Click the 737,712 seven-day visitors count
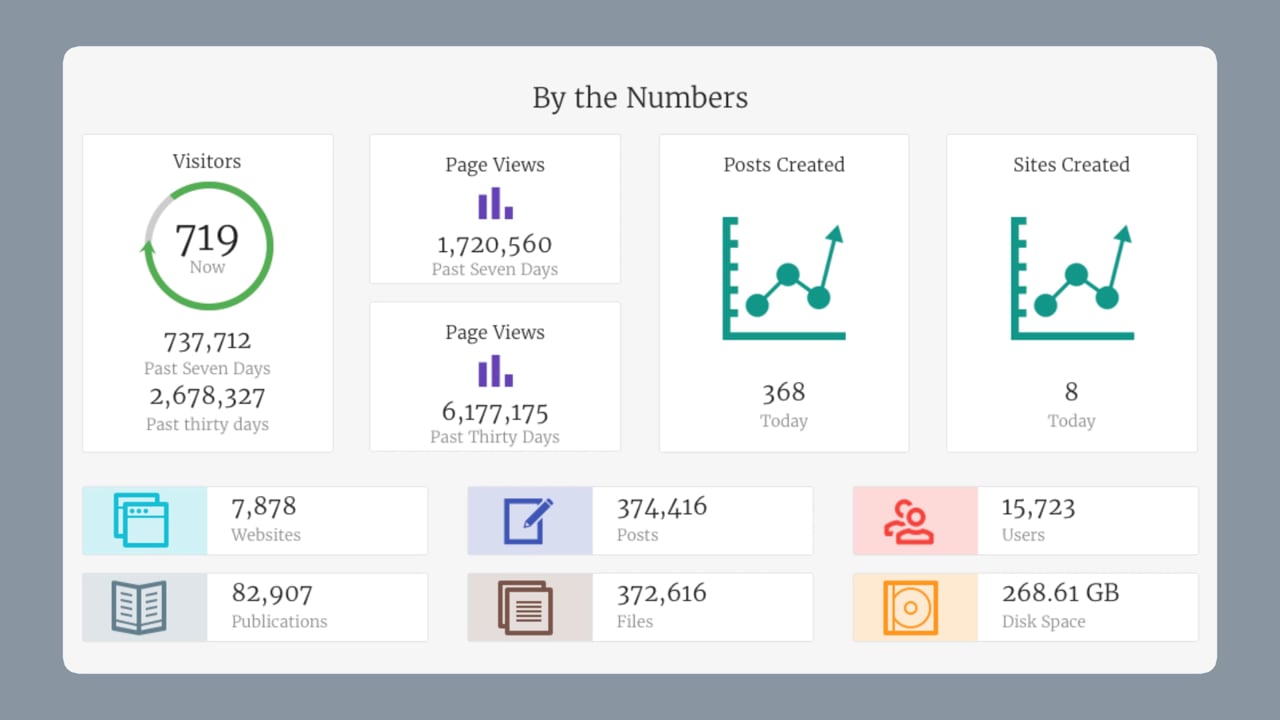Screen dimensions: 1280x720 point(207,342)
